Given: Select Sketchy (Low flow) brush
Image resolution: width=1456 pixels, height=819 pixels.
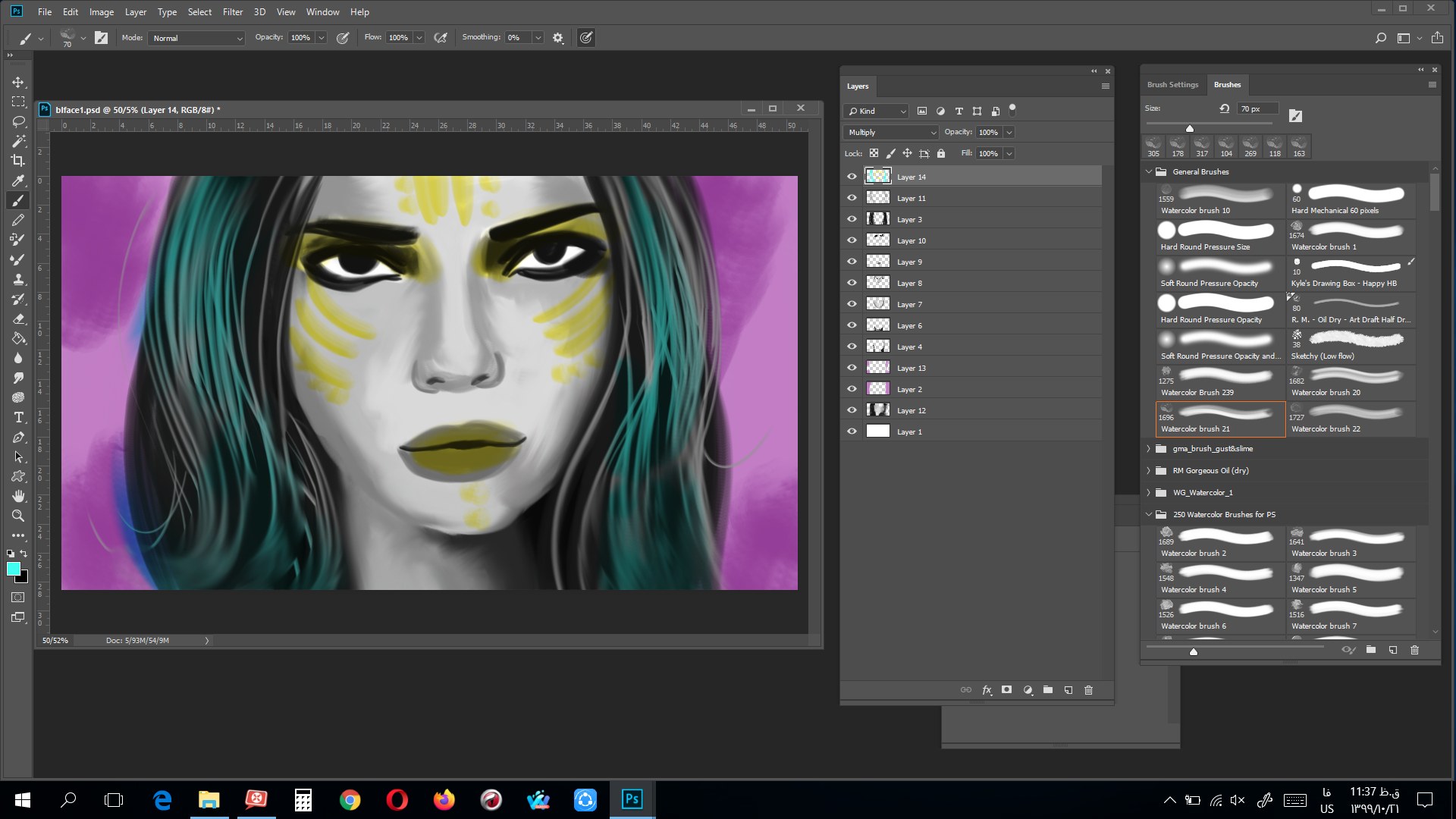Looking at the screenshot, I should 1351,346.
